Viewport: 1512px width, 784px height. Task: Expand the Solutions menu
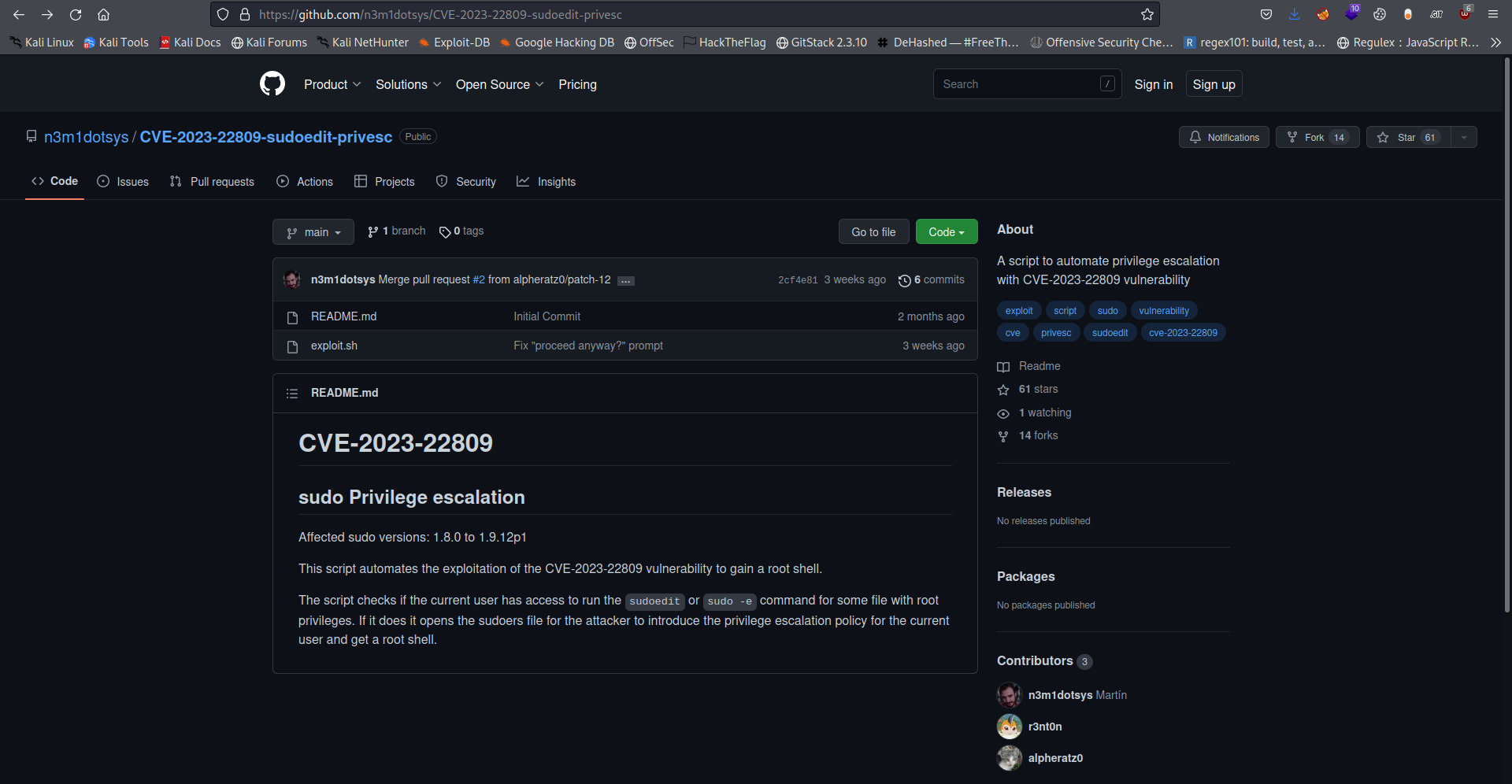[408, 84]
